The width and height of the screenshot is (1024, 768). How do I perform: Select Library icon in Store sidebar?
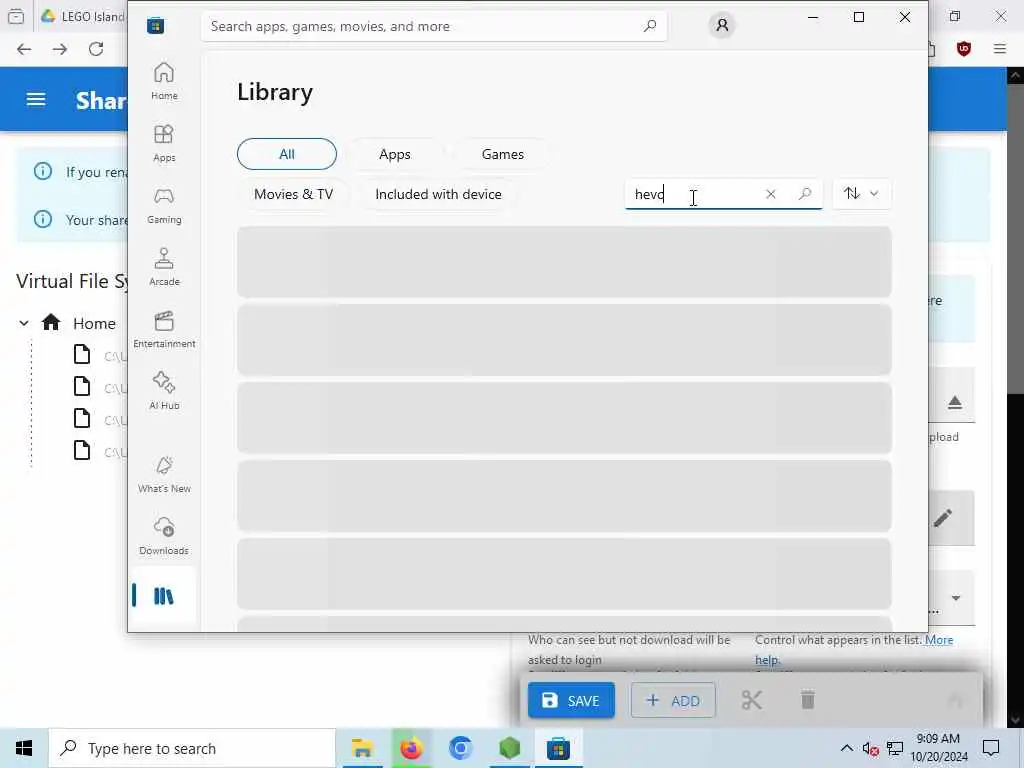click(x=163, y=596)
